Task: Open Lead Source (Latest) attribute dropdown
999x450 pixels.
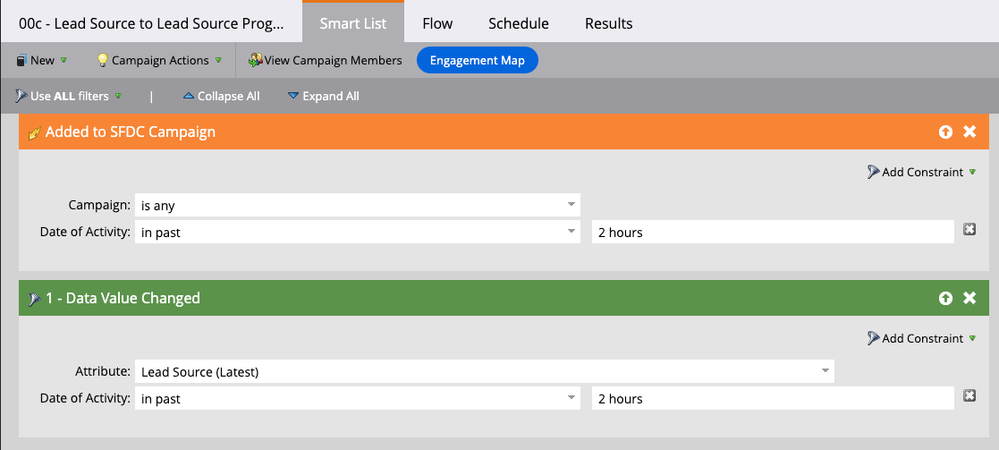Action: point(484,372)
